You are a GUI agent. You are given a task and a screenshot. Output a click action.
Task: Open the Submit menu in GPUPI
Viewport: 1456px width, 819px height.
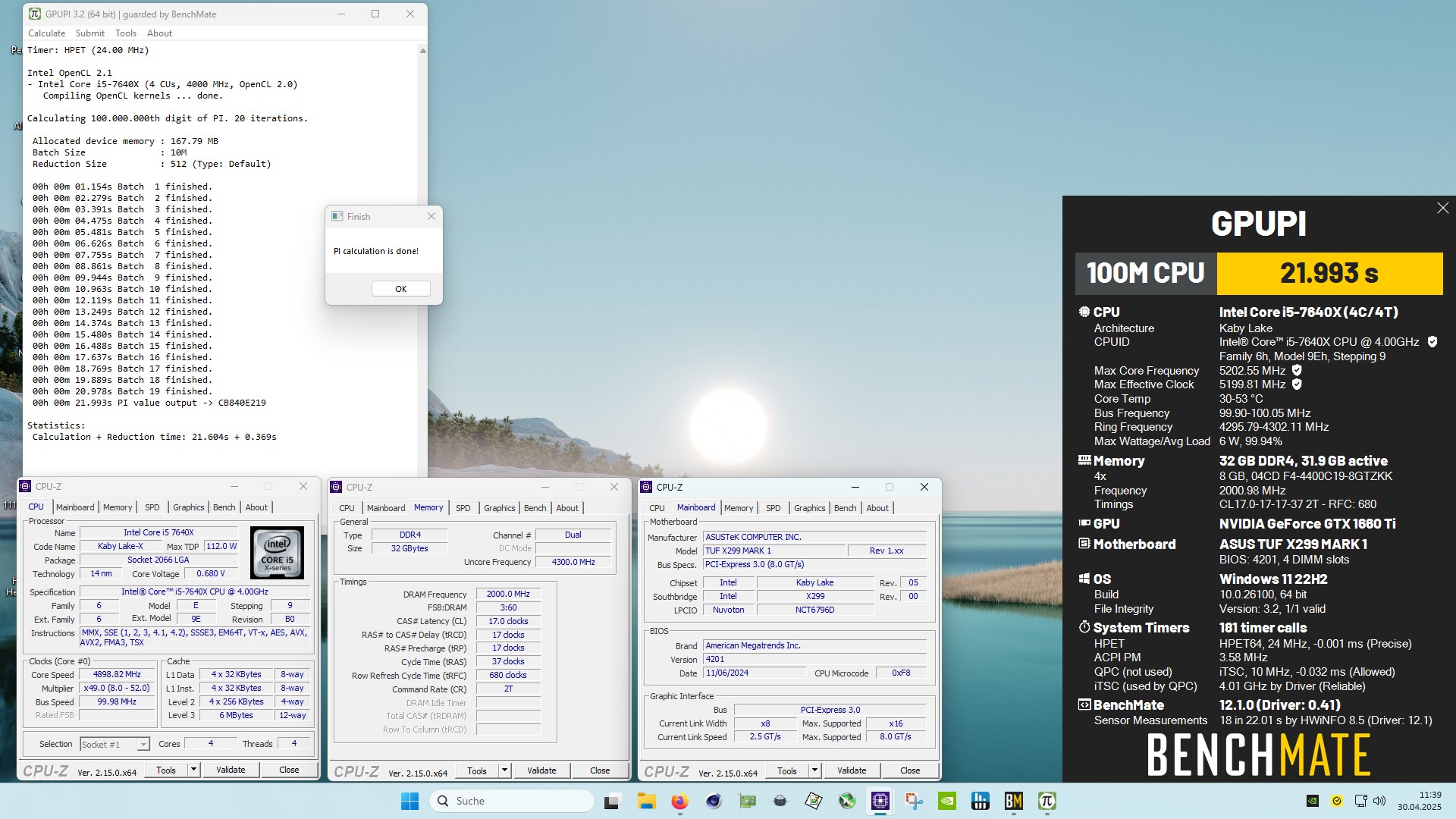90,33
